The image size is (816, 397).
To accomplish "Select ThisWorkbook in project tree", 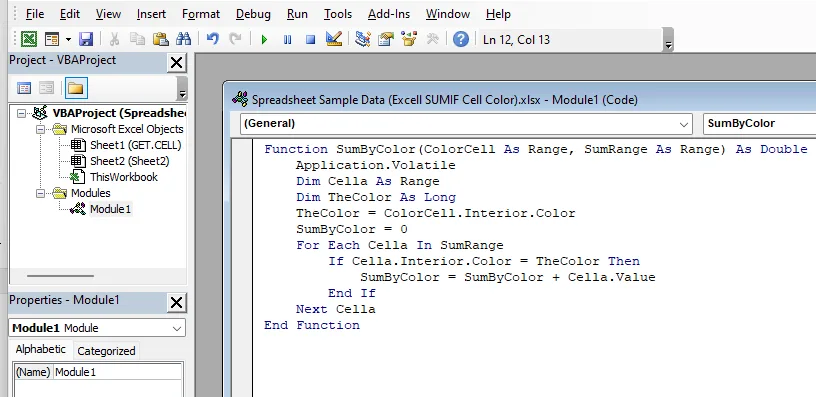I will click(124, 177).
